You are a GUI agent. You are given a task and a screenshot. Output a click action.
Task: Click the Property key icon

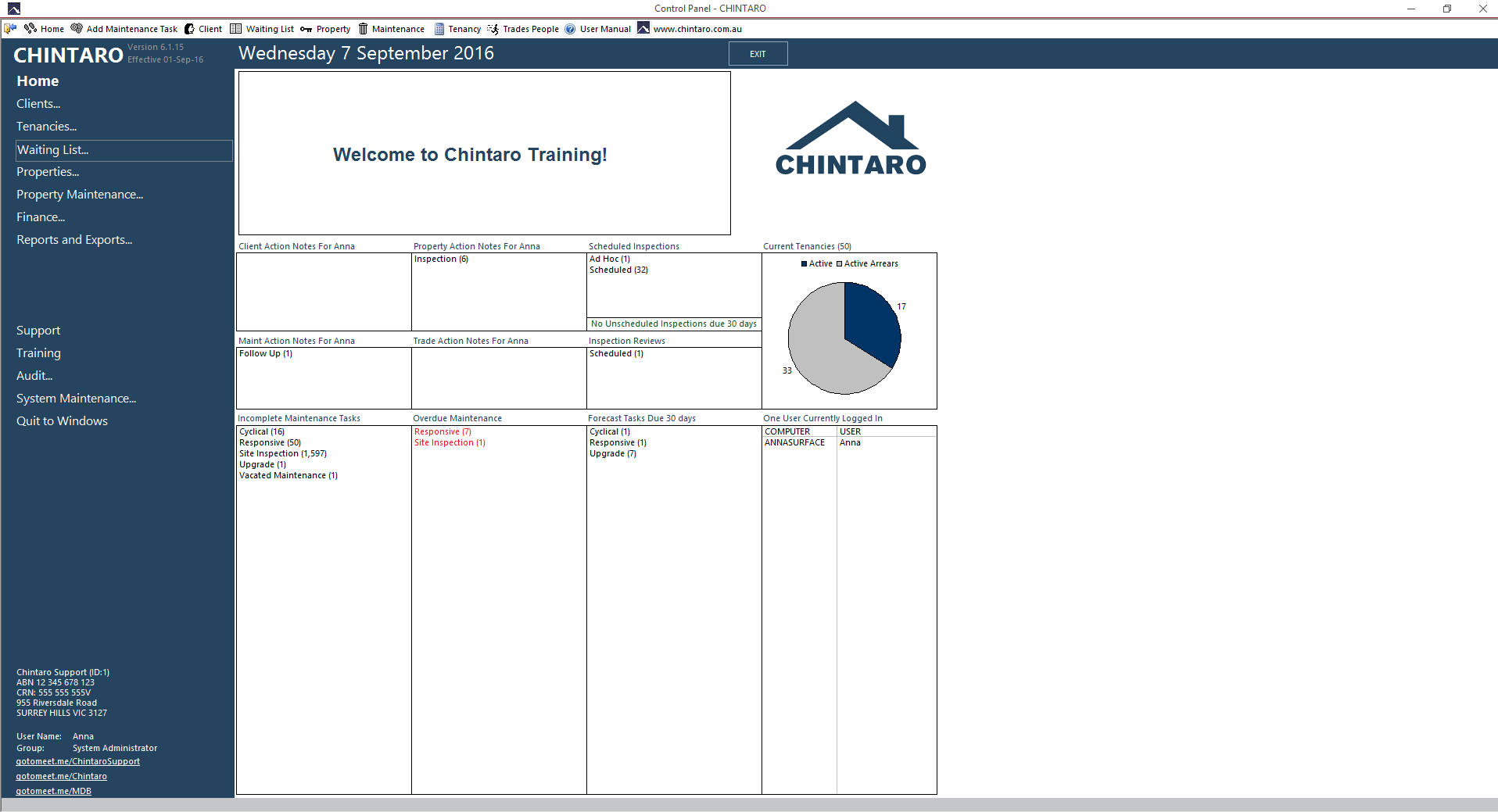coord(306,29)
